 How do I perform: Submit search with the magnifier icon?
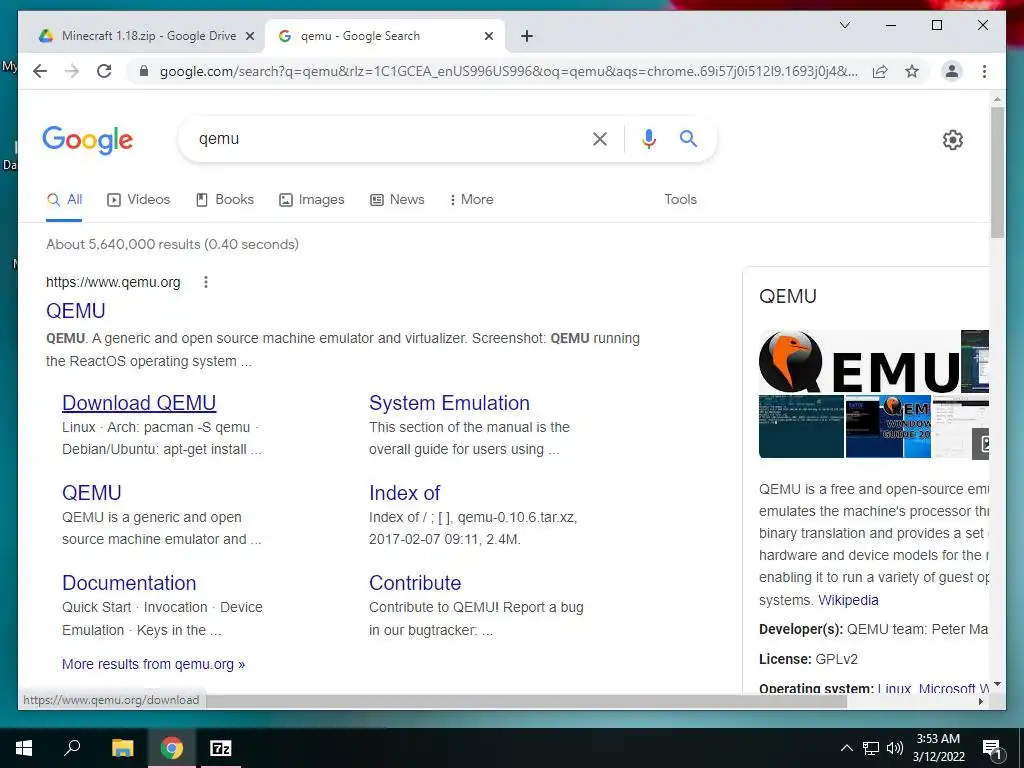(x=688, y=138)
